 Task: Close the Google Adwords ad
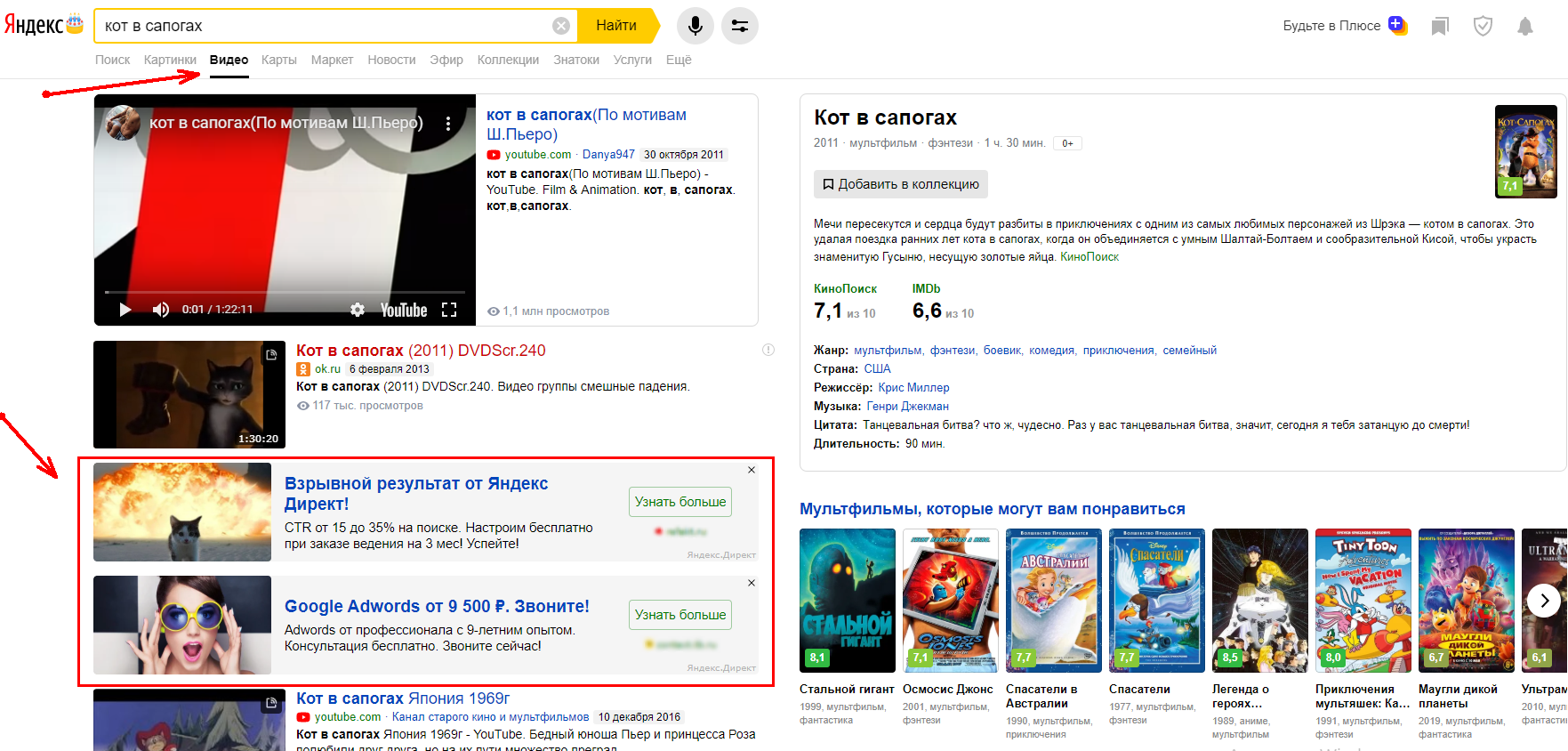click(x=752, y=583)
